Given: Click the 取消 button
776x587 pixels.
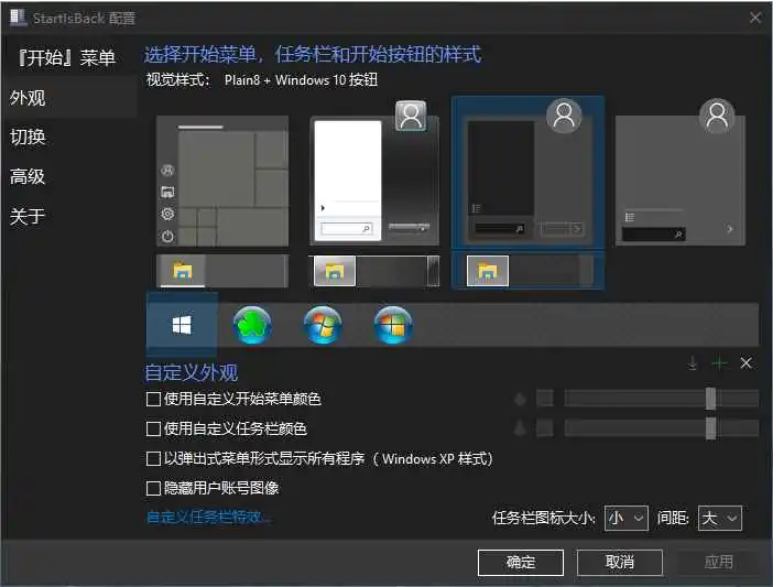Looking at the screenshot, I should 620,562.
